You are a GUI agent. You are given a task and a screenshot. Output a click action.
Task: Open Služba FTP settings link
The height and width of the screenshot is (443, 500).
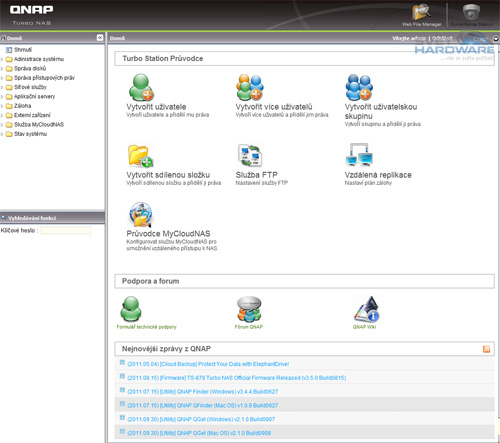257,175
